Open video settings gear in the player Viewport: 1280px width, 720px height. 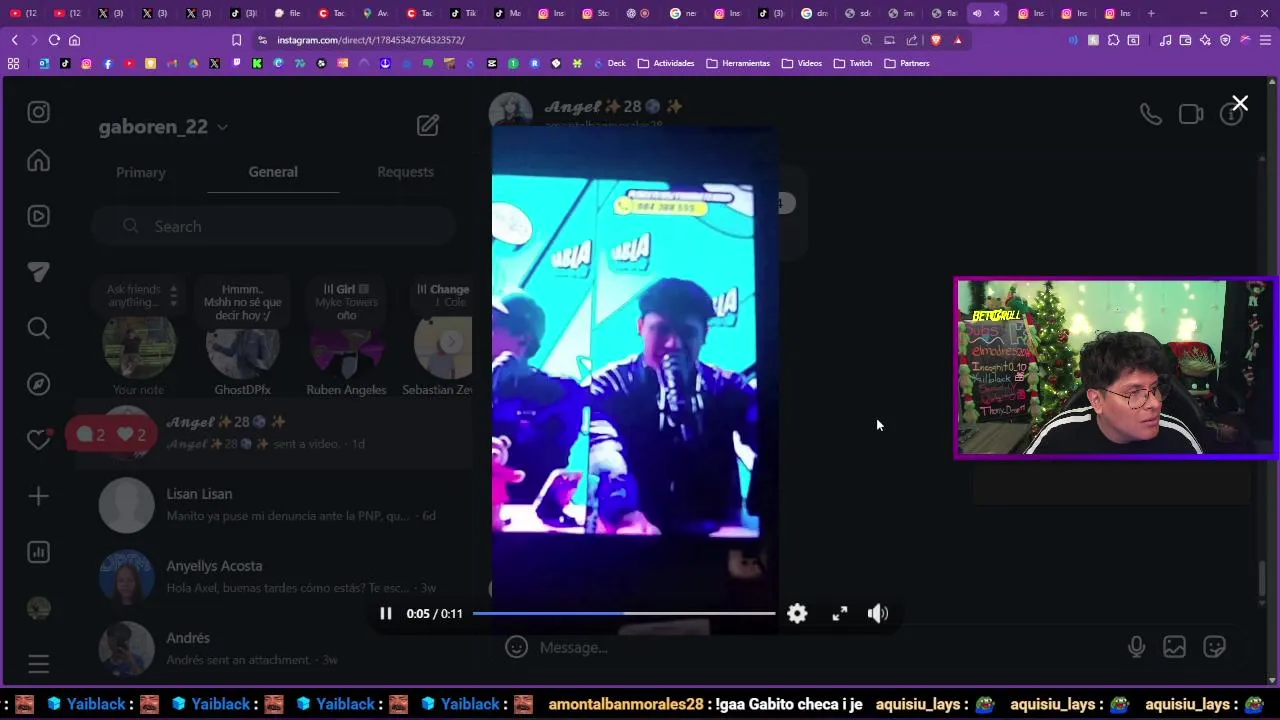coord(797,613)
